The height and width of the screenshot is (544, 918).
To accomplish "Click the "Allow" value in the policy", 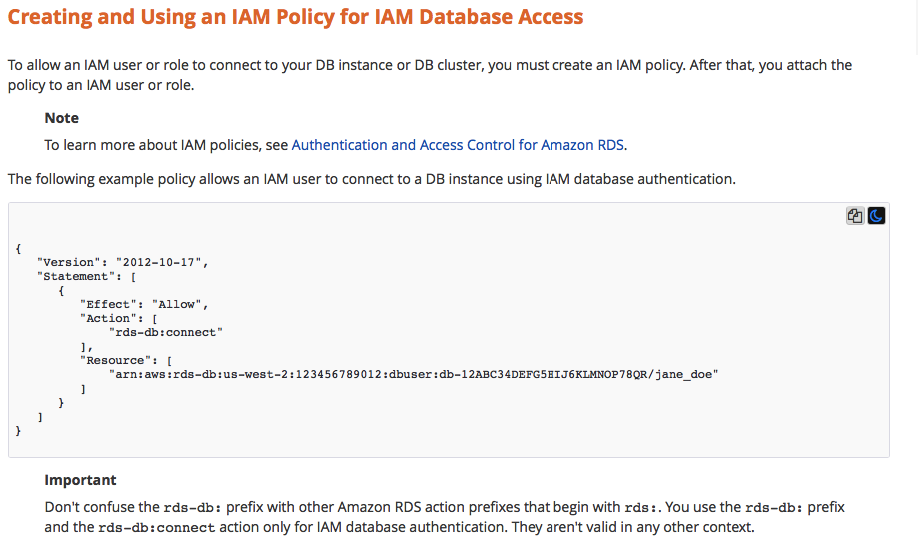I will coord(177,304).
